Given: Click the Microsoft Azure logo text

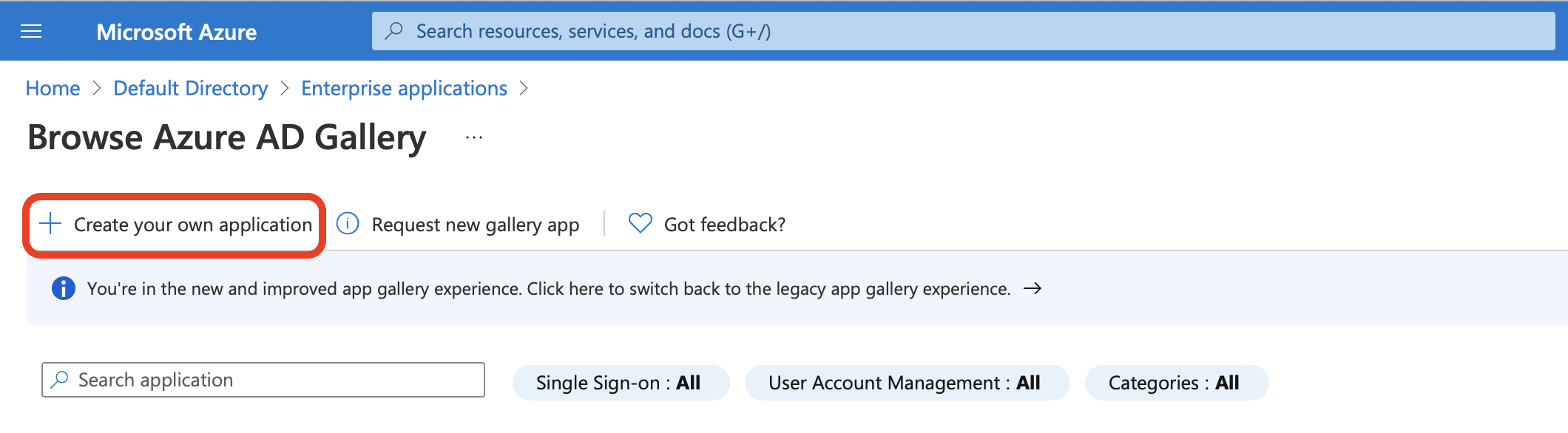Looking at the screenshot, I should tap(177, 32).
